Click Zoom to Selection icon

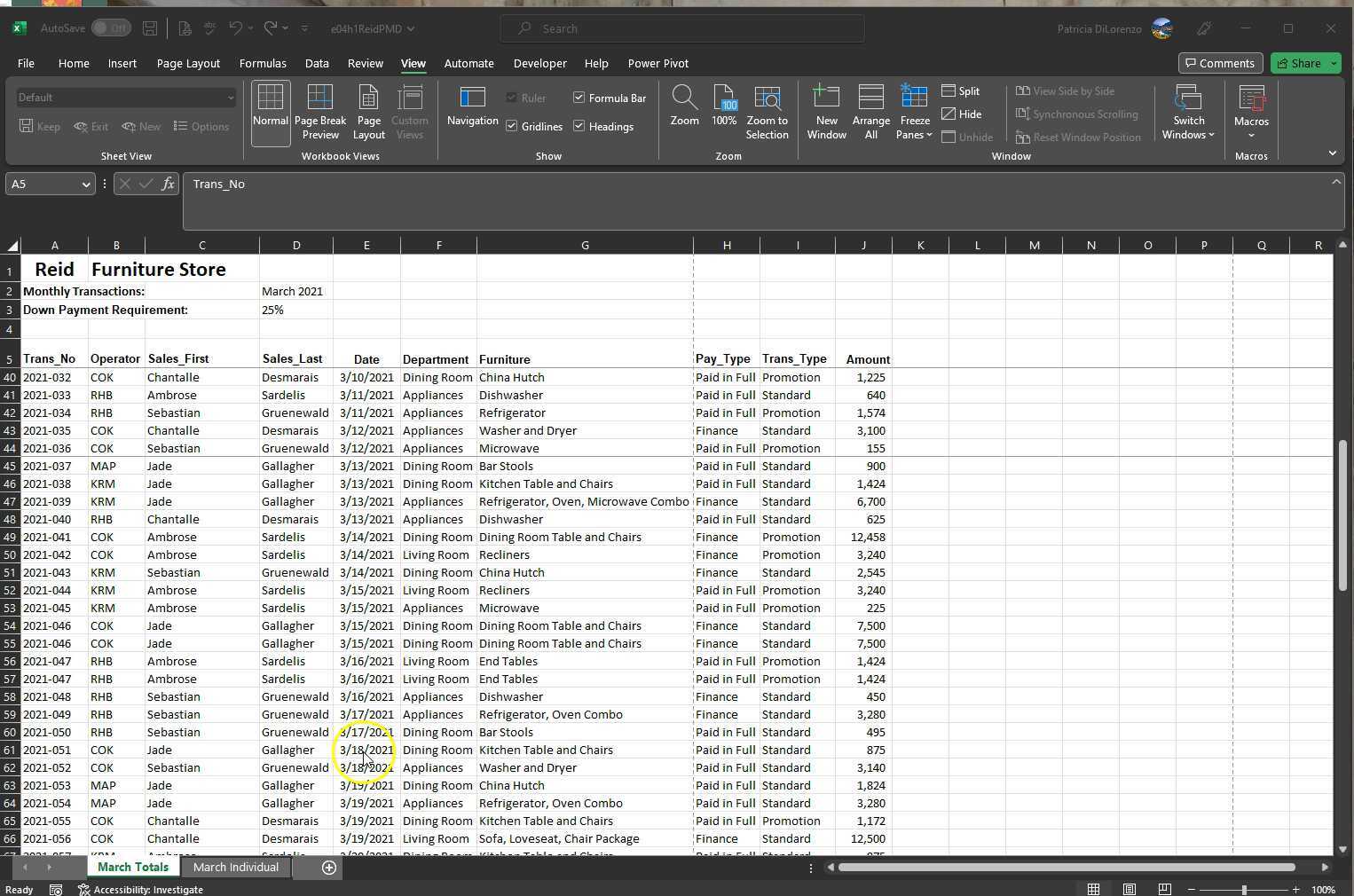767,113
